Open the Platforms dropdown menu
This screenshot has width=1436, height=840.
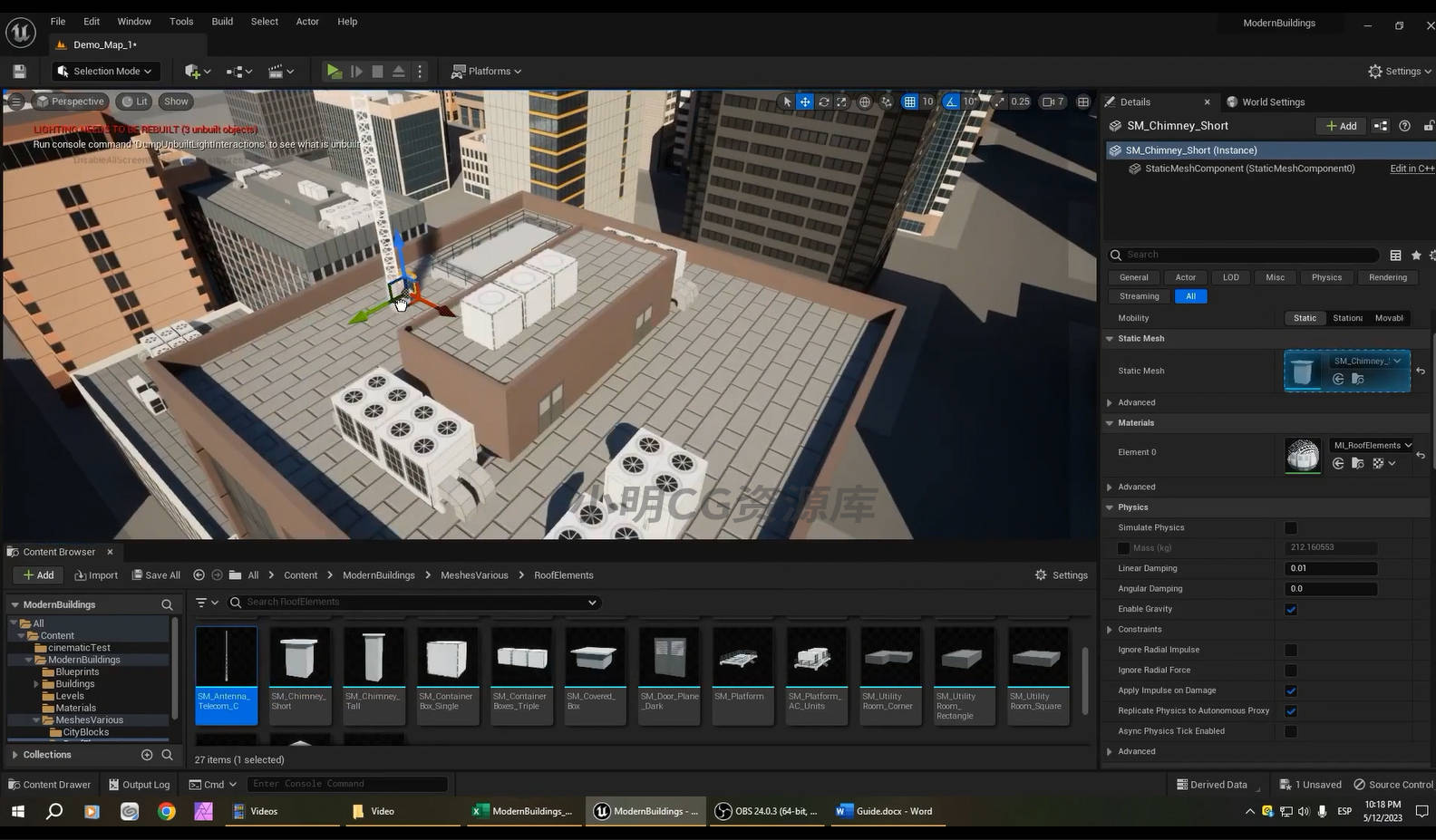pos(487,72)
